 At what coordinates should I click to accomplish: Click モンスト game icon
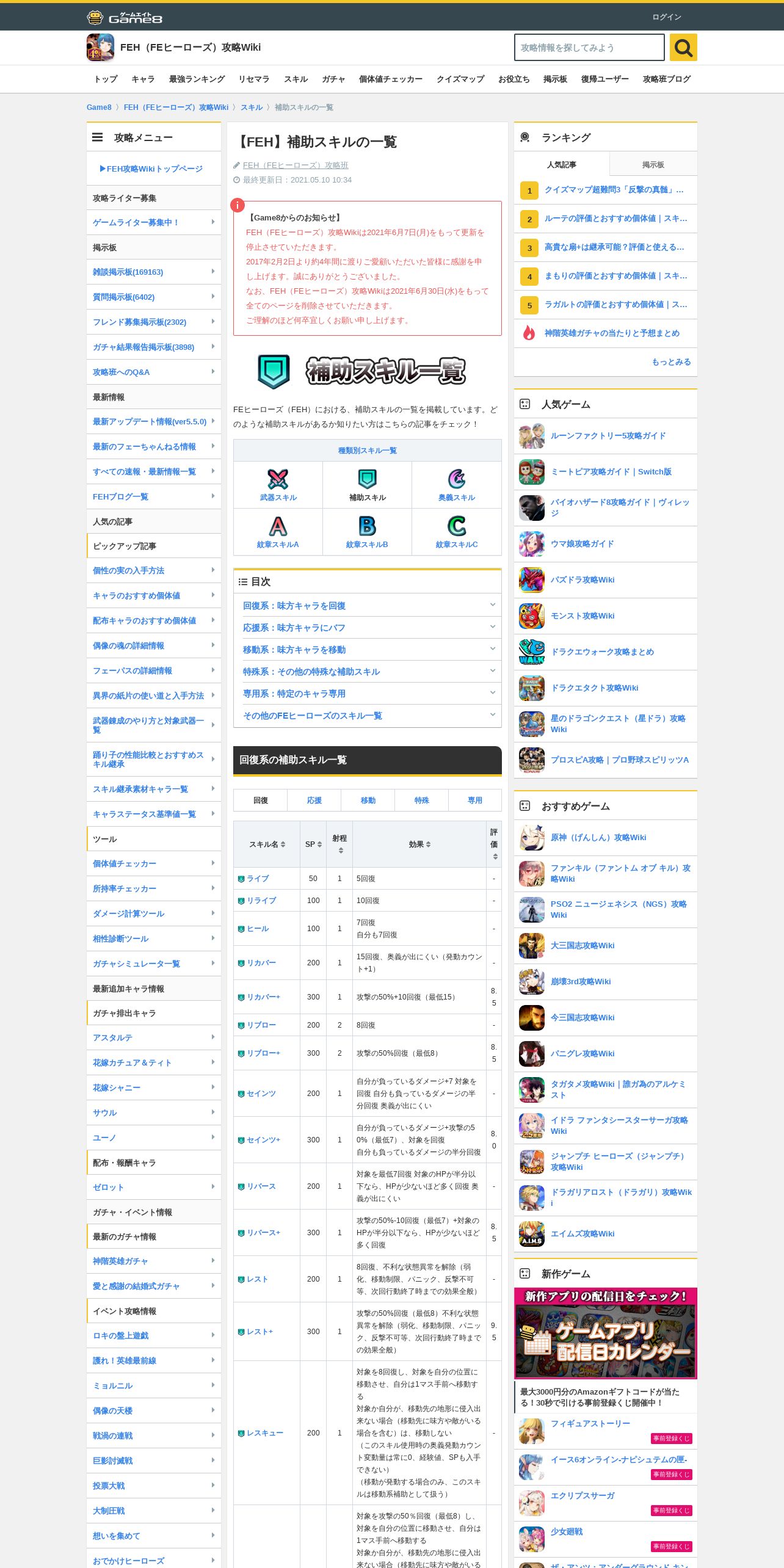coord(532,616)
